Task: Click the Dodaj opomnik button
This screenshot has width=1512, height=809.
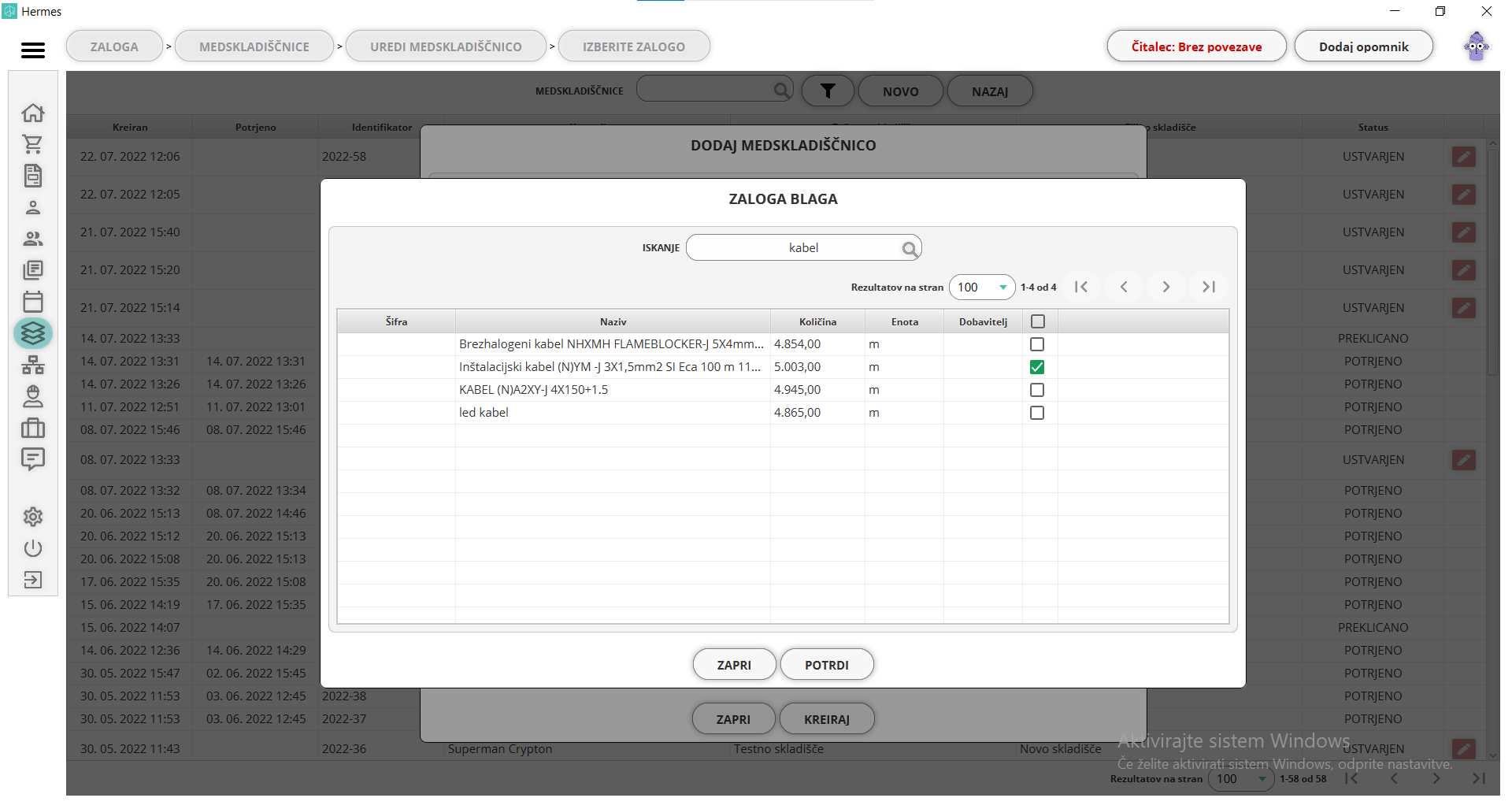Action: [x=1363, y=46]
